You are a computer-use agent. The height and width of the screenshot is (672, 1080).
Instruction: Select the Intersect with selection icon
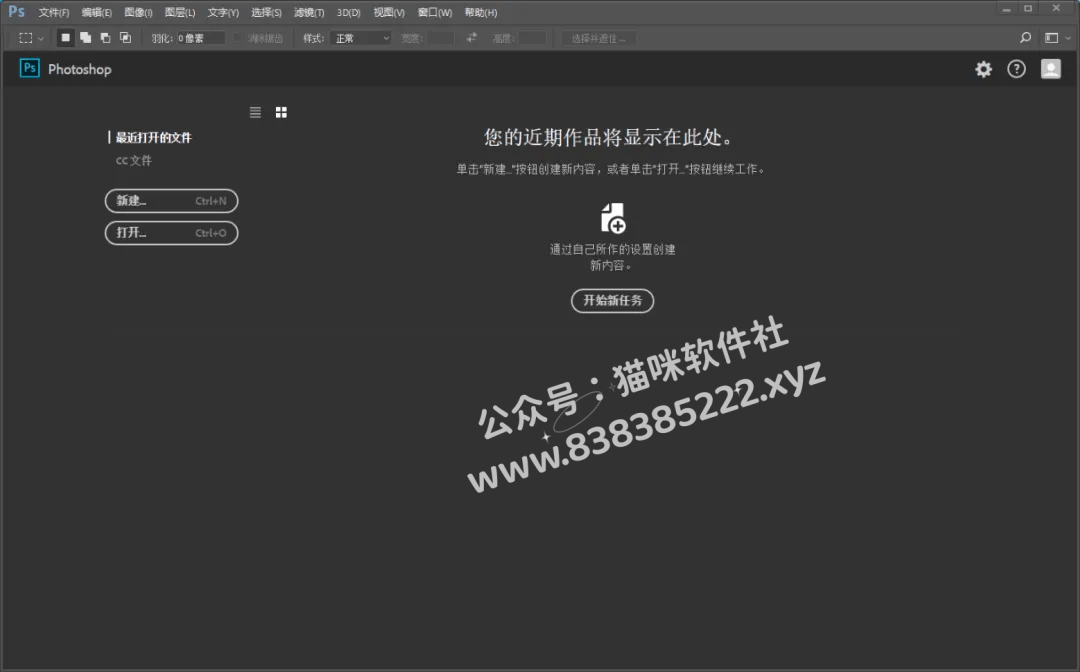(125, 38)
